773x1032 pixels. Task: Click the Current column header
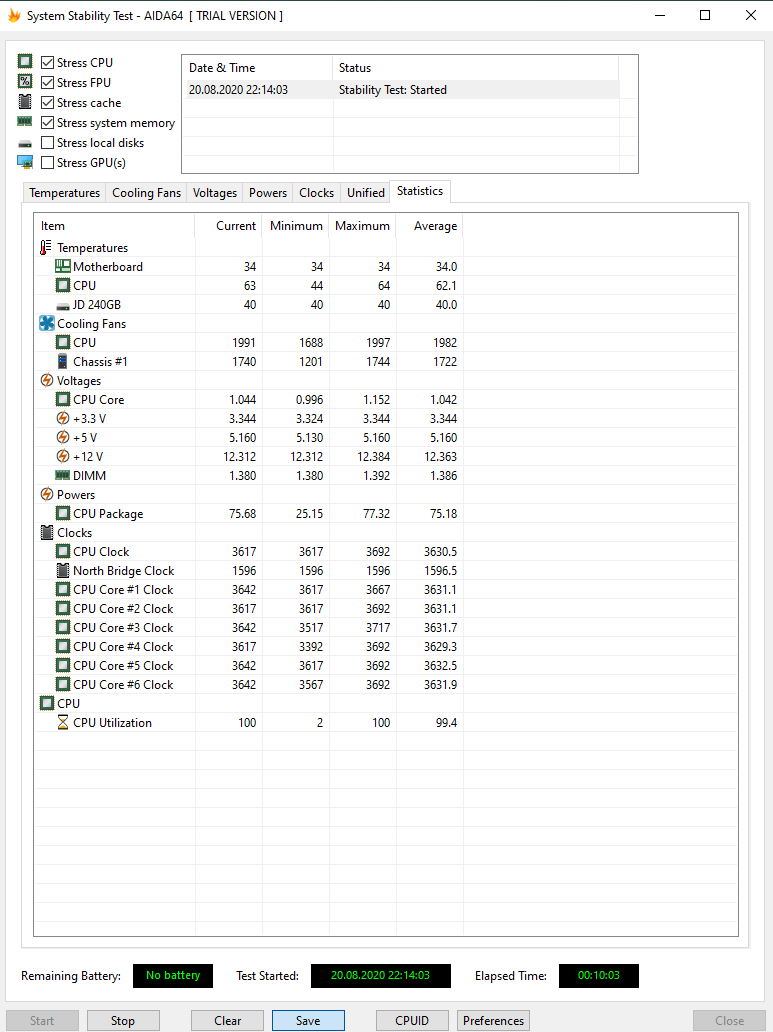point(228,226)
